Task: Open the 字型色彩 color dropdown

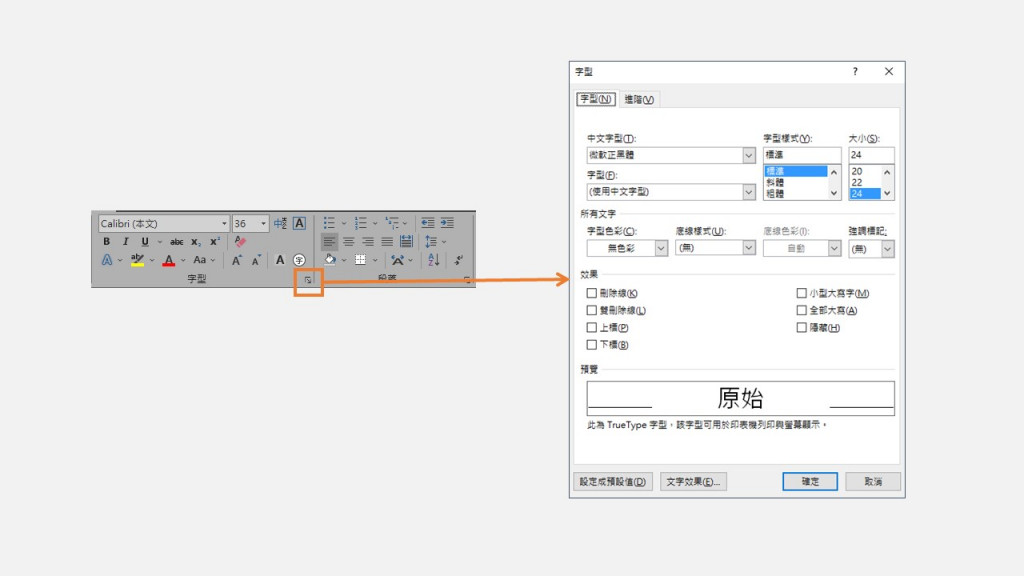Action: point(661,249)
